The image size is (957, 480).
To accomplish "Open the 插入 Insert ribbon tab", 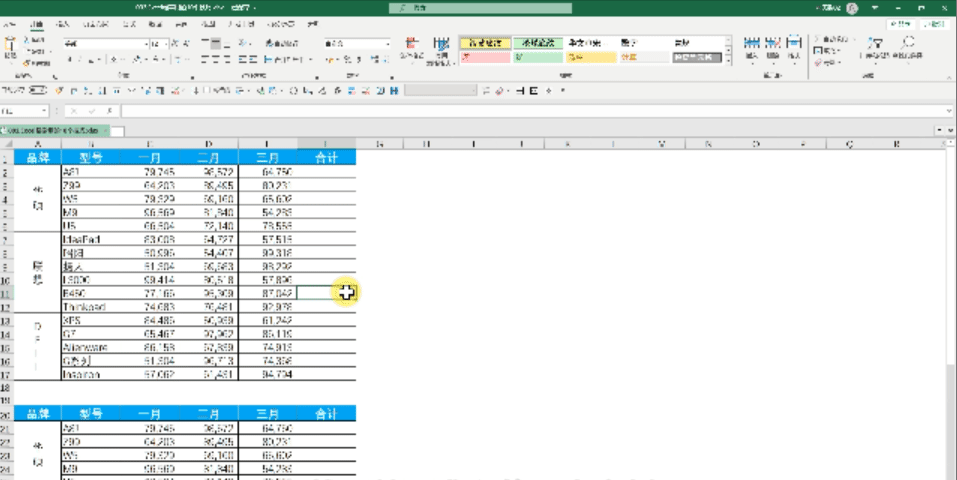I will 63,24.
